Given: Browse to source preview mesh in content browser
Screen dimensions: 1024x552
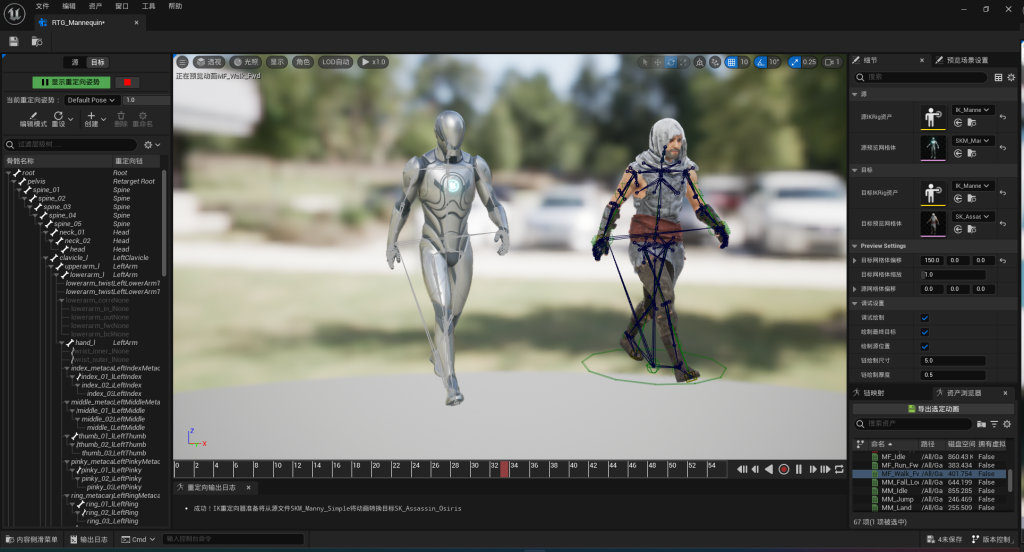Looking at the screenshot, I should pos(972,154).
